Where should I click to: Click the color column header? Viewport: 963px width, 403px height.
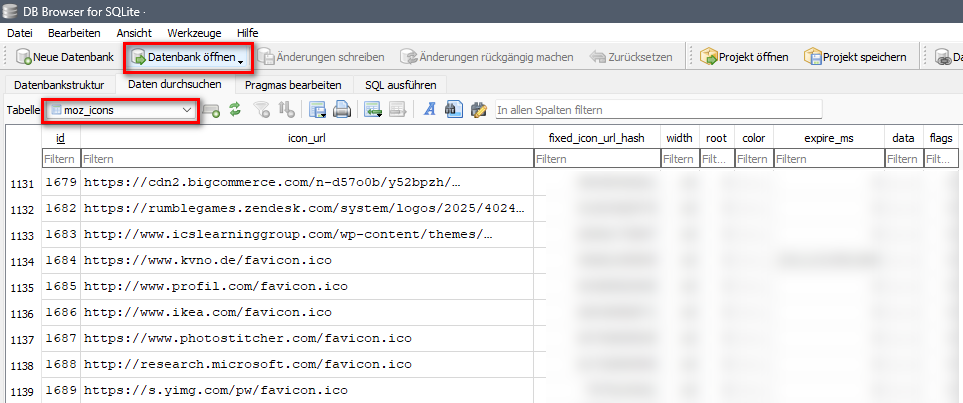pos(754,138)
